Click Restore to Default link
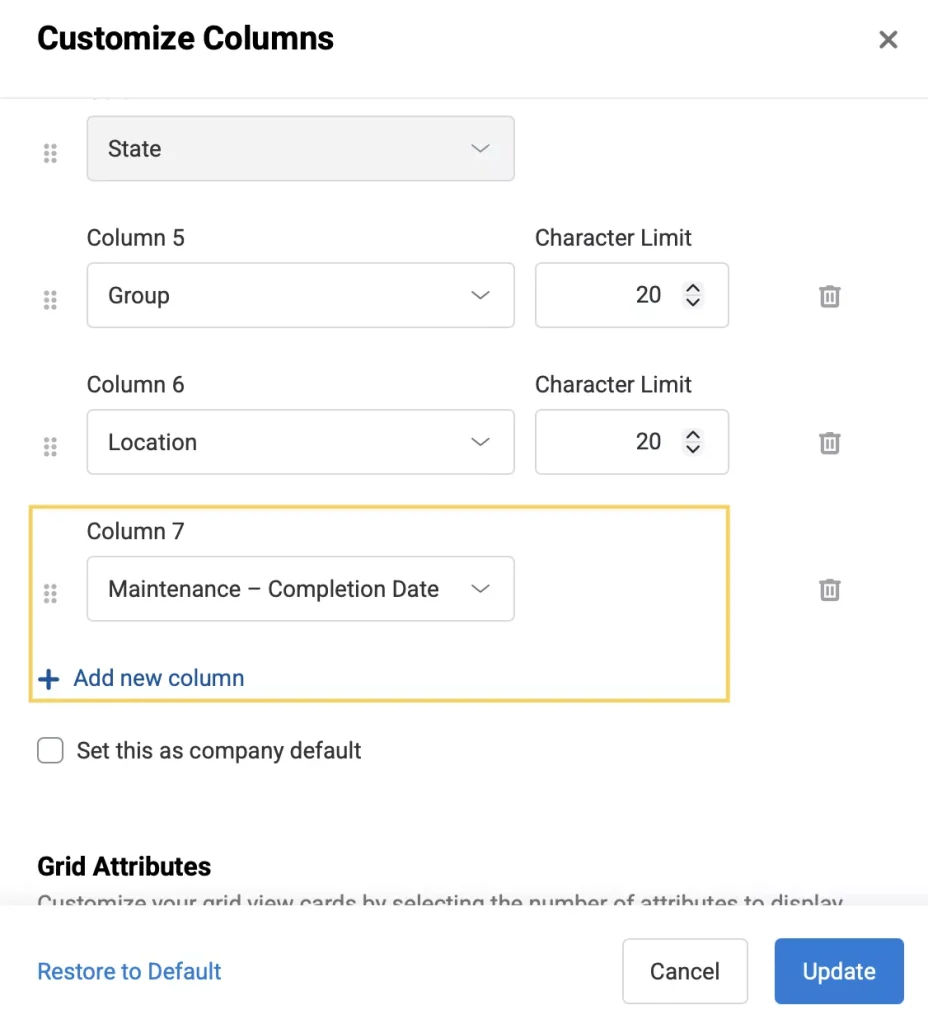Image resolution: width=928 pixels, height=1024 pixels. (129, 971)
